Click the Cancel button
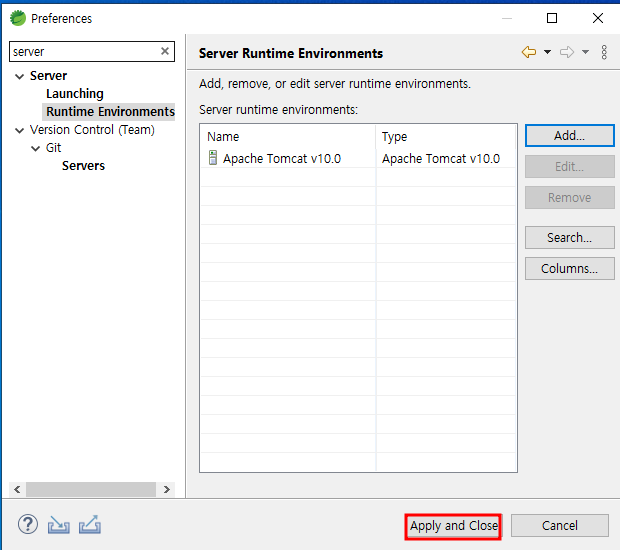This screenshot has width=620, height=550. point(560,525)
